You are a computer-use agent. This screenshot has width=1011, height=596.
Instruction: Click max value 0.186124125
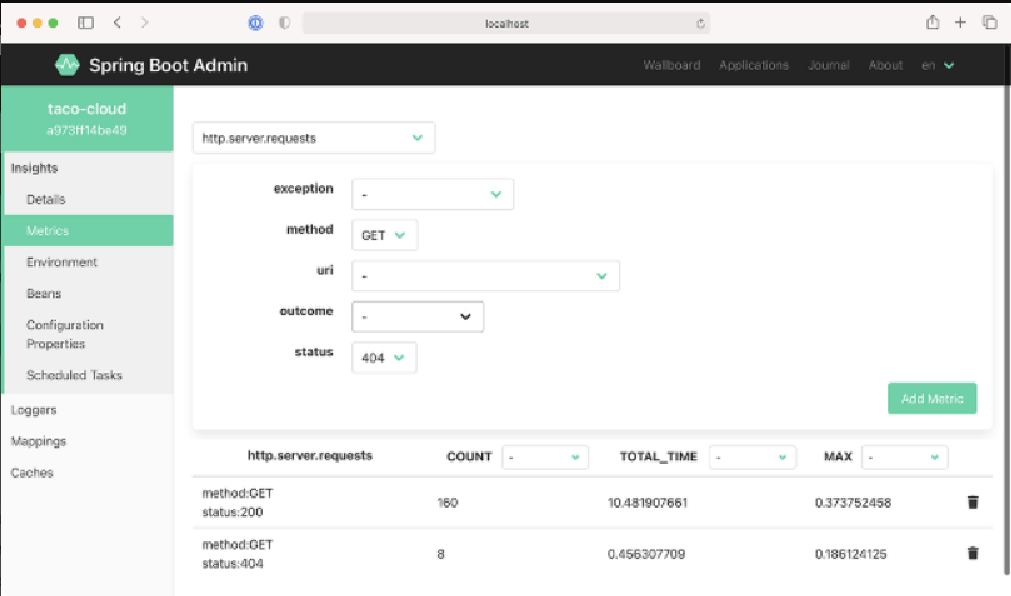tap(850, 554)
